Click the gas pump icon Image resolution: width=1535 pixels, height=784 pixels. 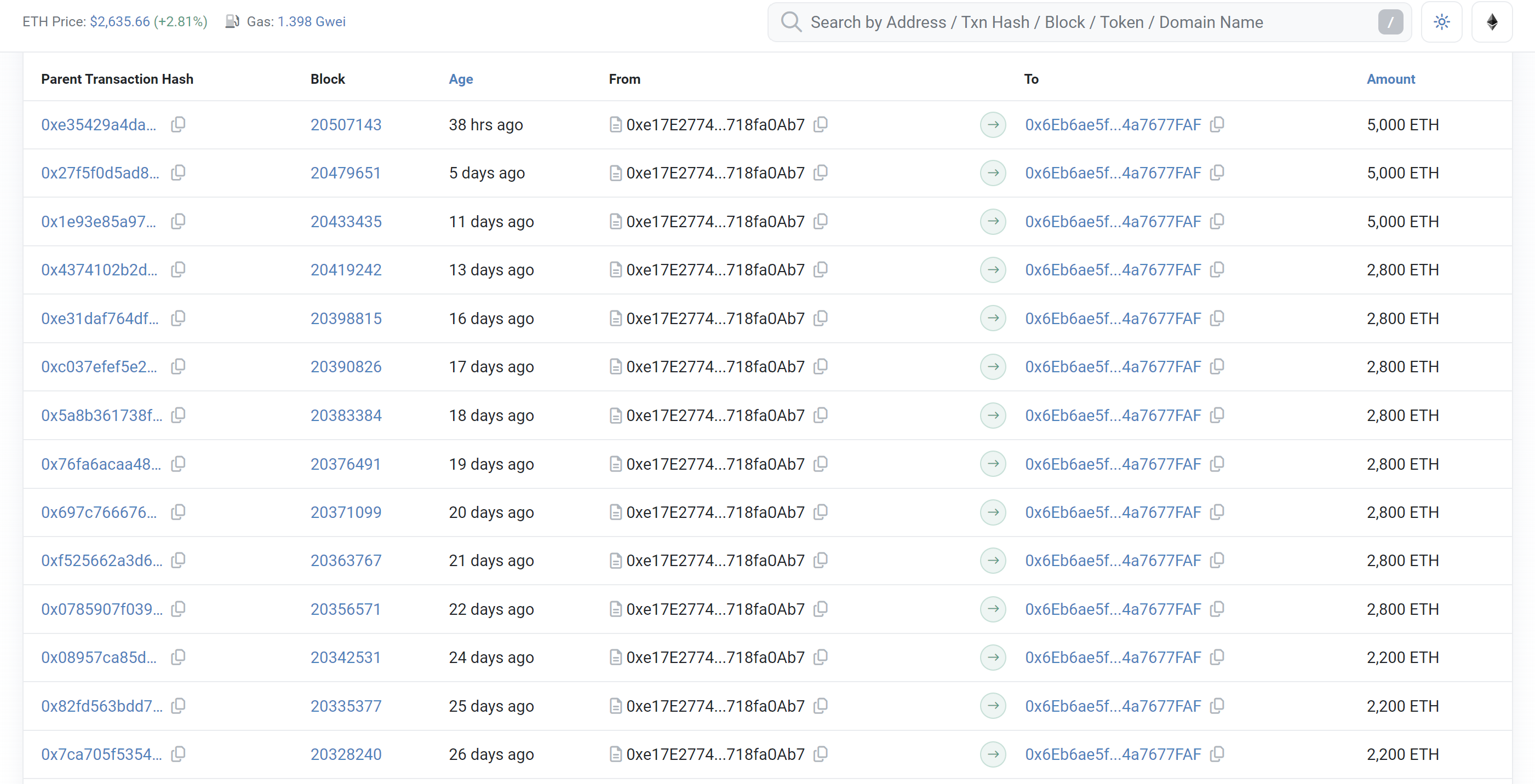[232, 22]
